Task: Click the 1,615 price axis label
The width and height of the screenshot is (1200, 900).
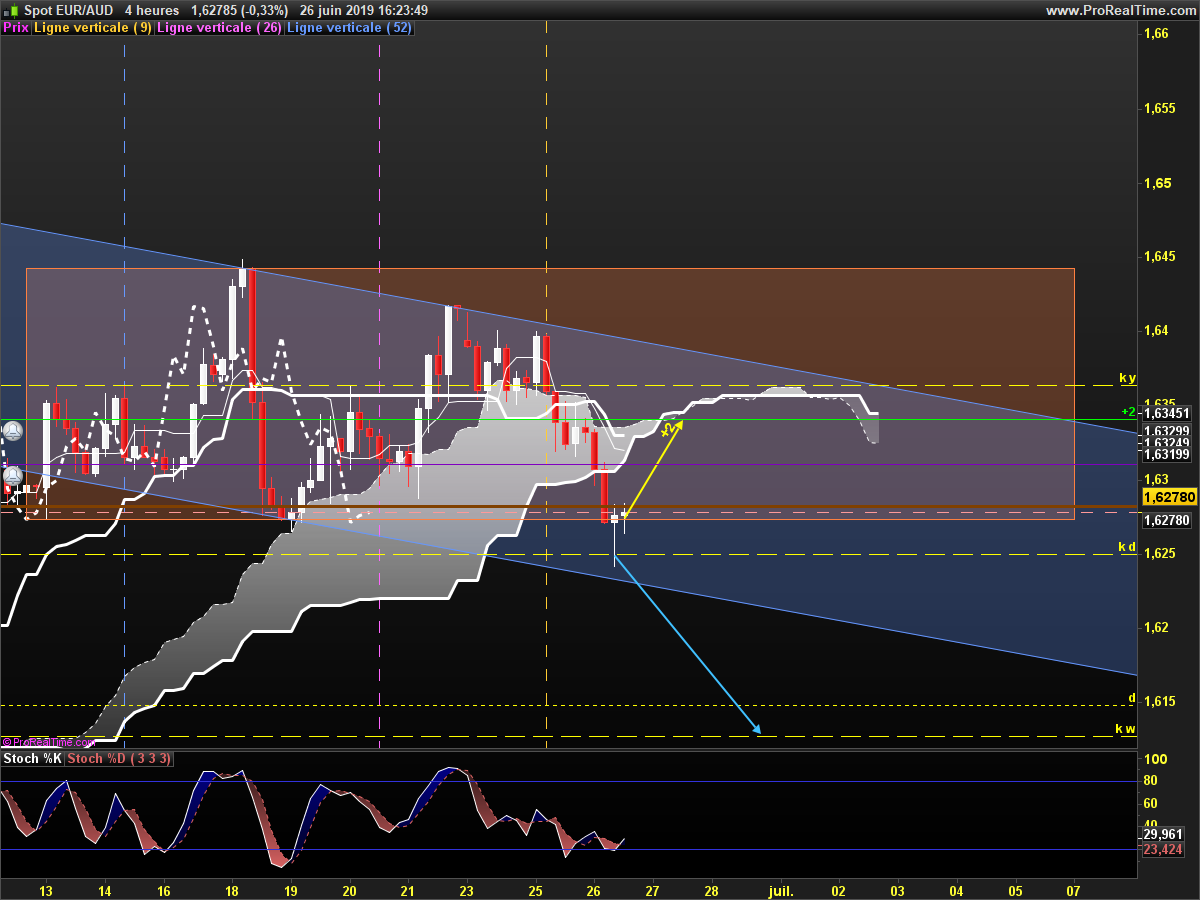Action: [1158, 701]
